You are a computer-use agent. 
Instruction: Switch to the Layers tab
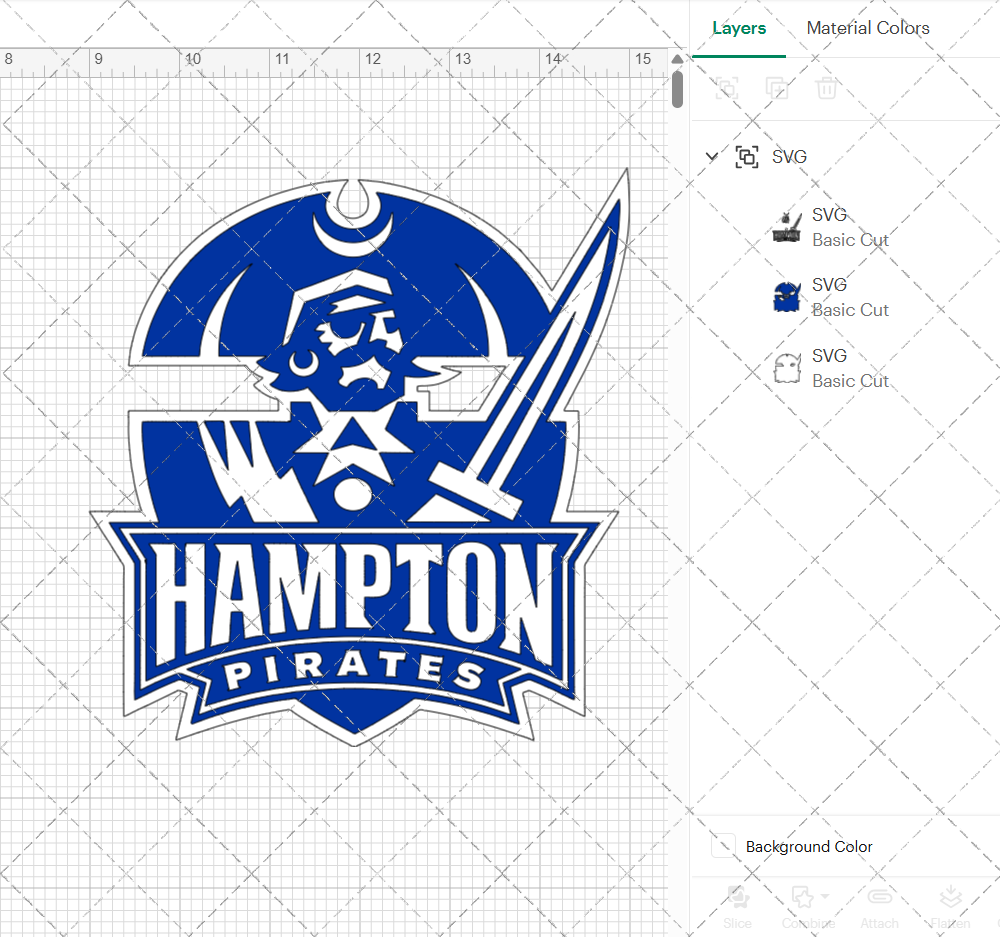(739, 28)
